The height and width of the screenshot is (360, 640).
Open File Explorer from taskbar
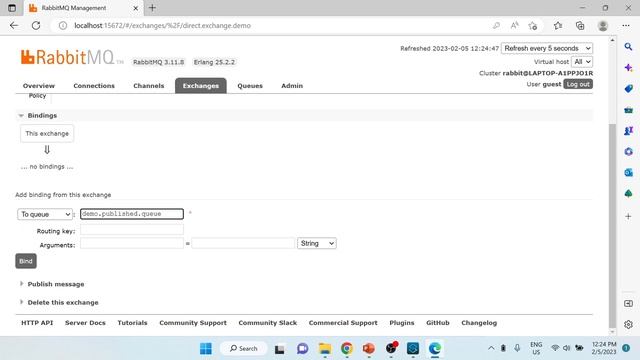click(325, 349)
